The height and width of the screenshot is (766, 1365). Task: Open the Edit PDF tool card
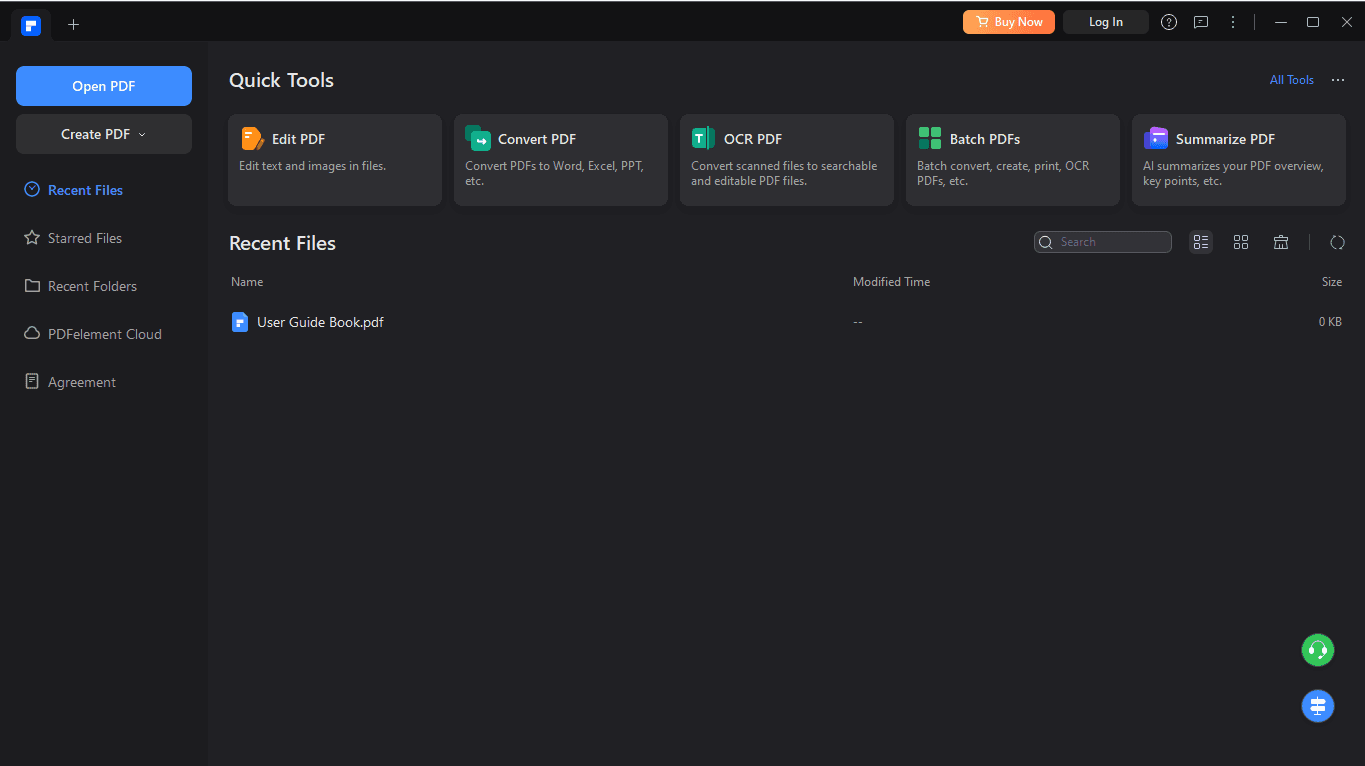pos(335,160)
